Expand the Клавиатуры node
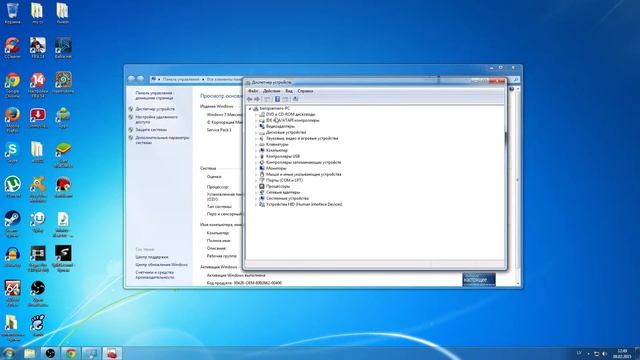This screenshot has height=360, width=640. click(x=256, y=144)
